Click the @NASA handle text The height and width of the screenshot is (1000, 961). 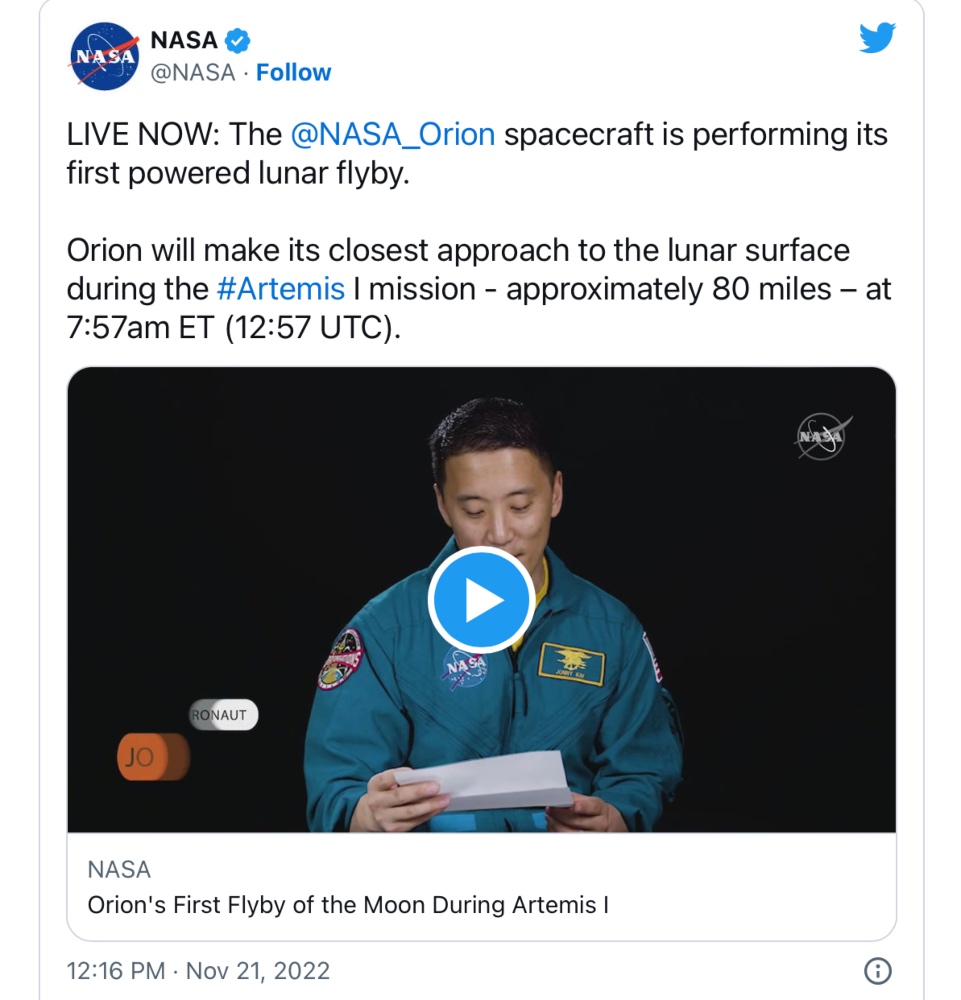click(x=193, y=73)
